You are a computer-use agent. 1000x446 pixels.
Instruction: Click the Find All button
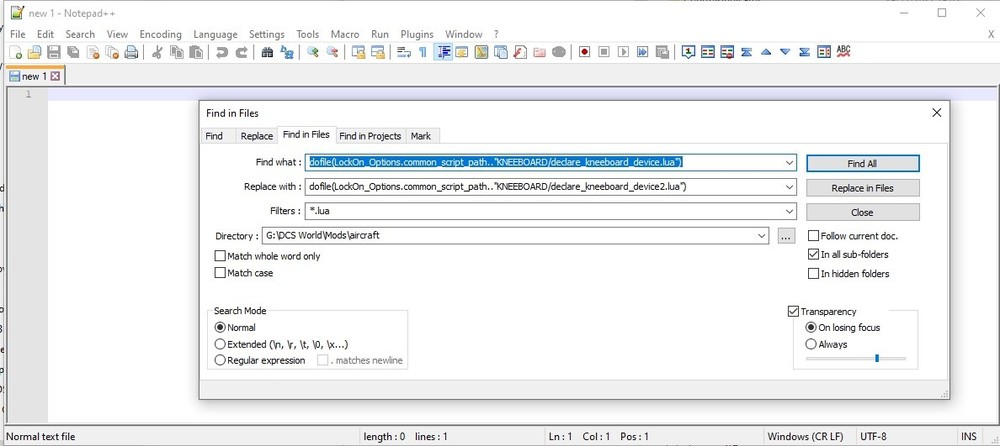tap(862, 163)
